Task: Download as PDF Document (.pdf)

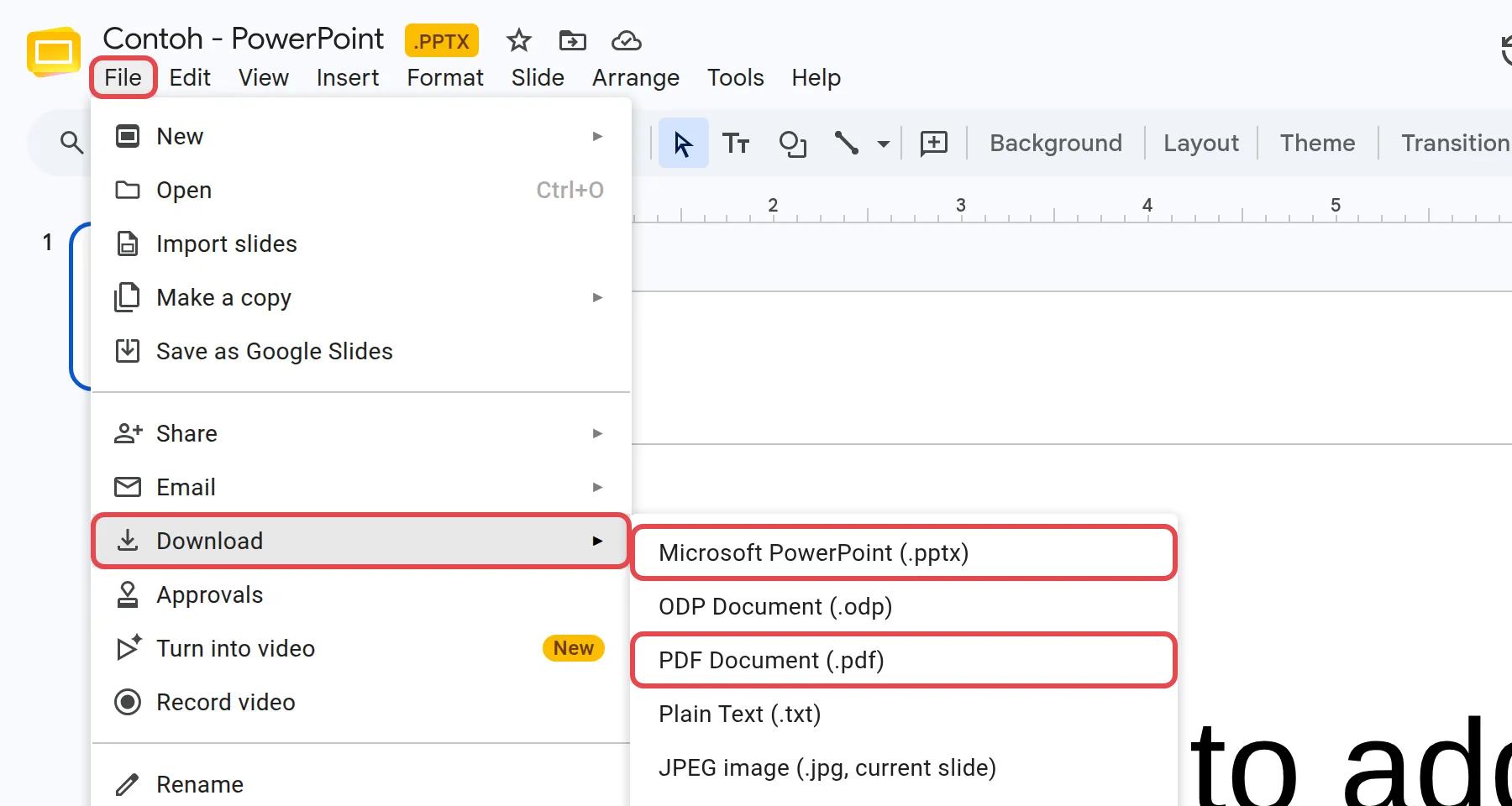Action: (x=904, y=660)
